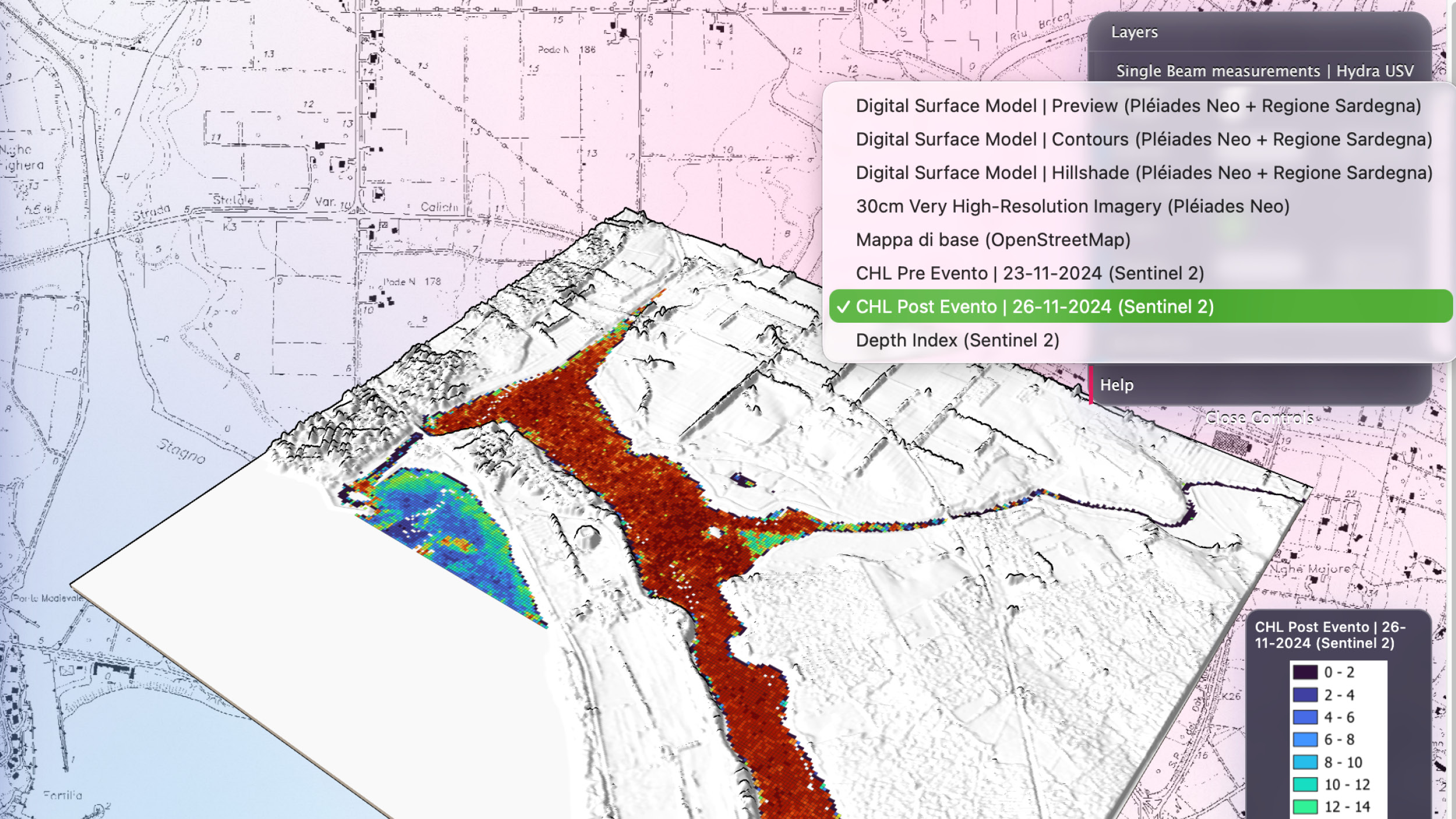Image resolution: width=1456 pixels, height=819 pixels.
Task: Click checked CHL Post Evento 26-11-2024 option
Action: (x=1034, y=306)
